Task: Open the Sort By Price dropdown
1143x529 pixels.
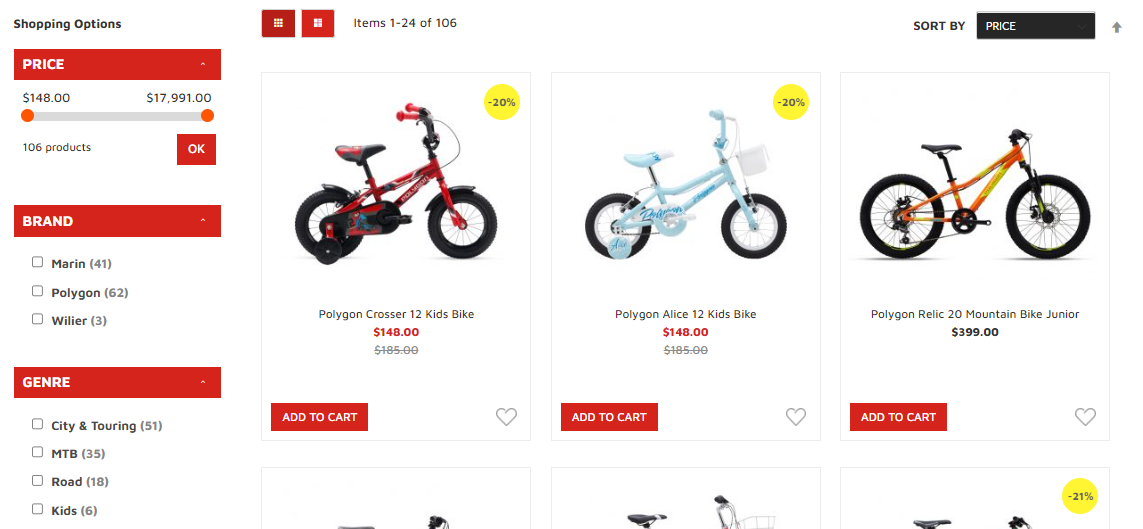Action: click(x=1035, y=26)
